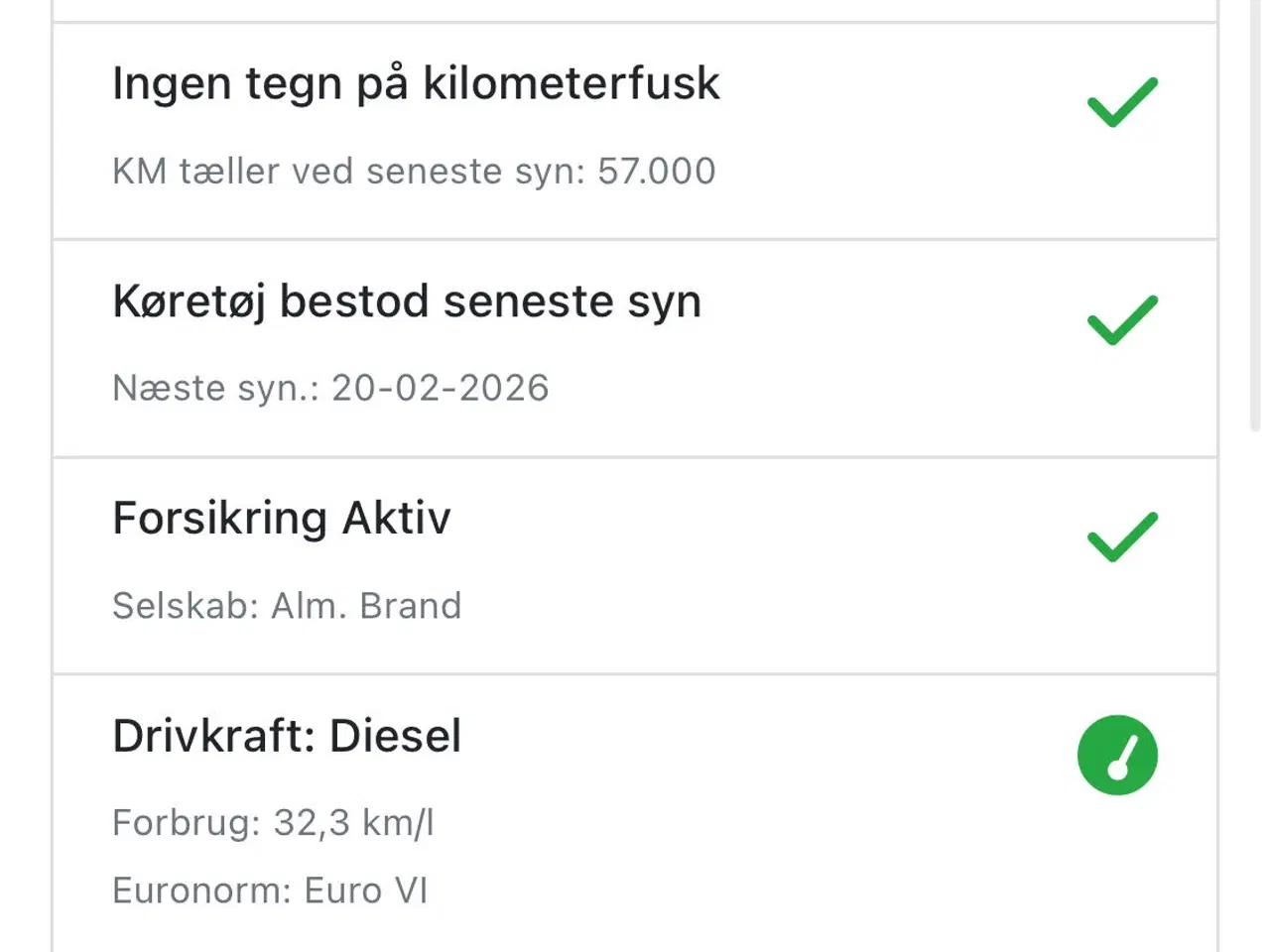
Task: Click the Forbrug 32,3 km/l value
Action: pyautogui.click(x=274, y=822)
